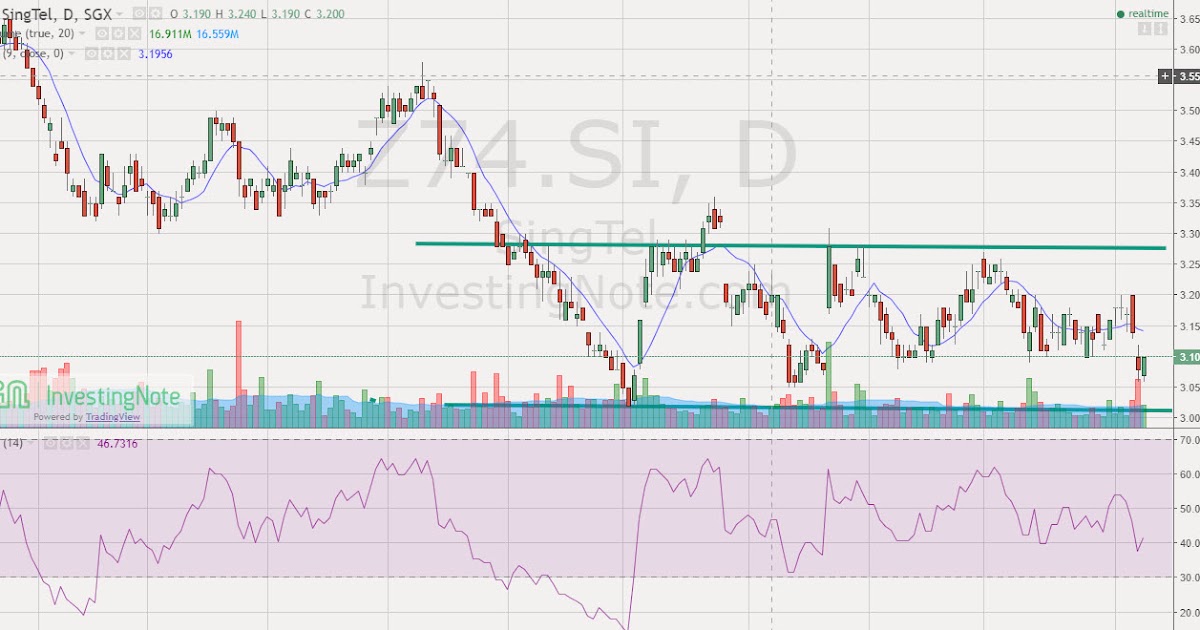Open the SingTel symbol settings gear

(156, 14)
